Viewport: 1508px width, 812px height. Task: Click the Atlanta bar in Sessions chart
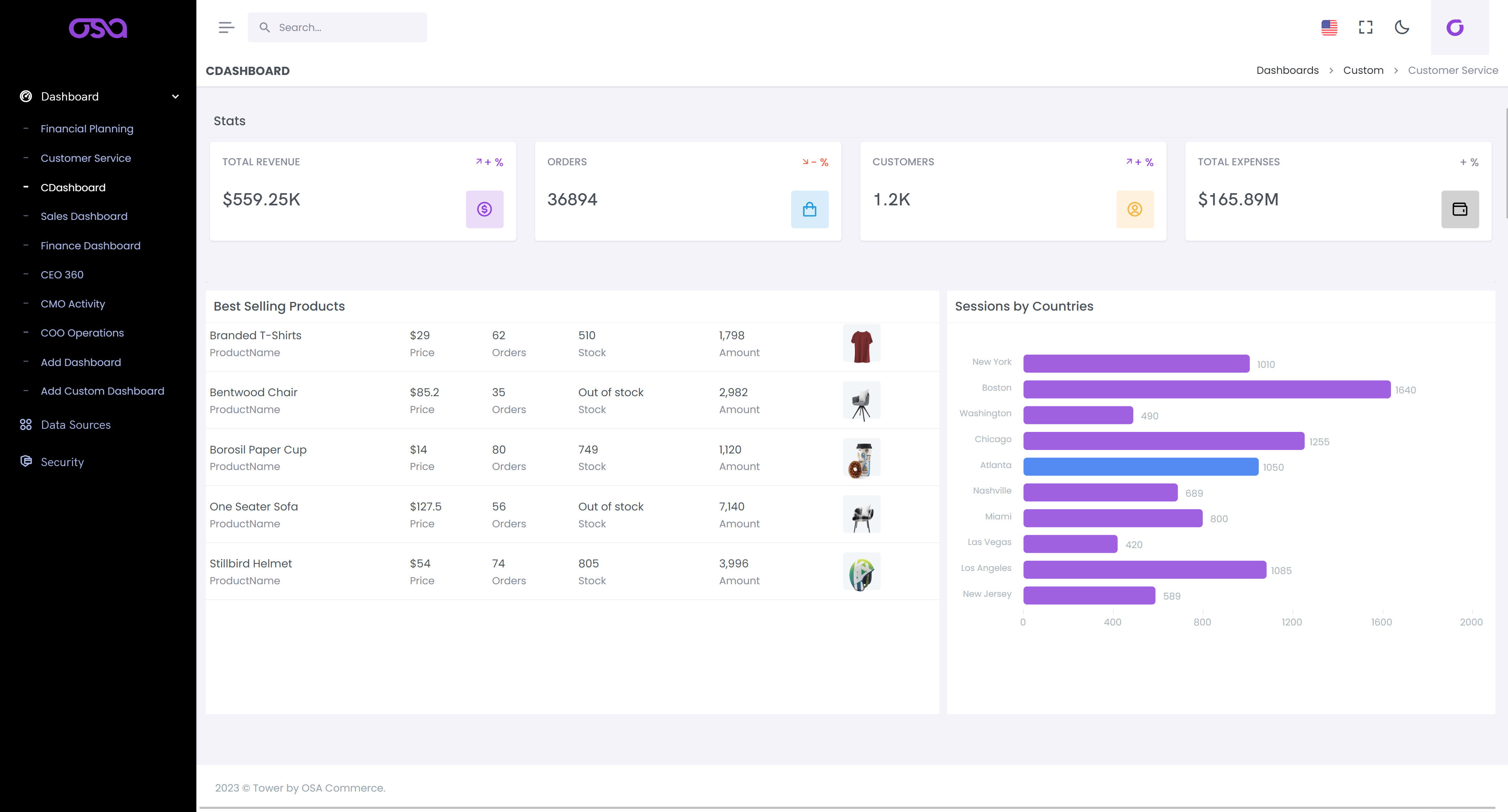coord(1140,466)
